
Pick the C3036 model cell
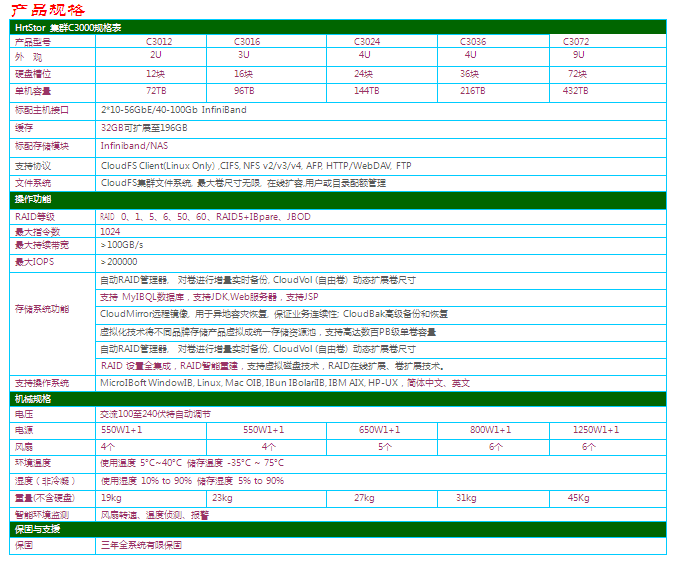click(x=473, y=42)
